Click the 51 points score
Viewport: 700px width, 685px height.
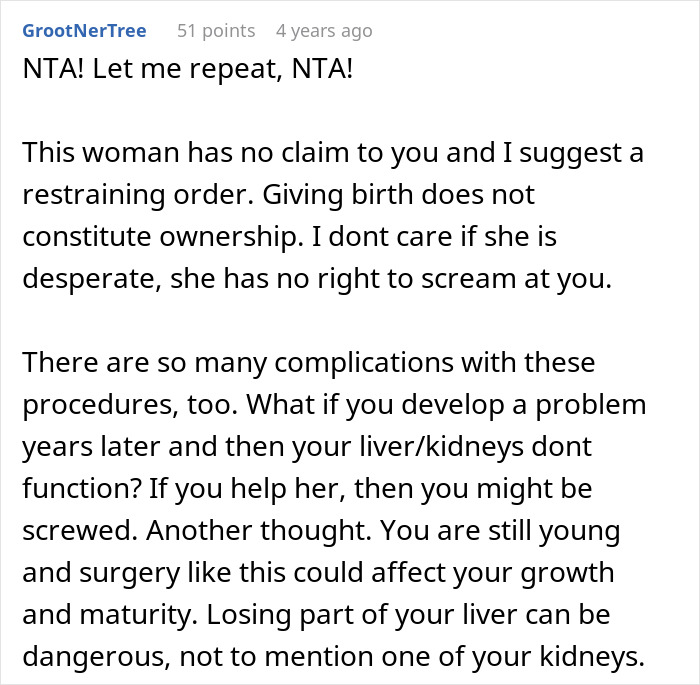(x=216, y=31)
